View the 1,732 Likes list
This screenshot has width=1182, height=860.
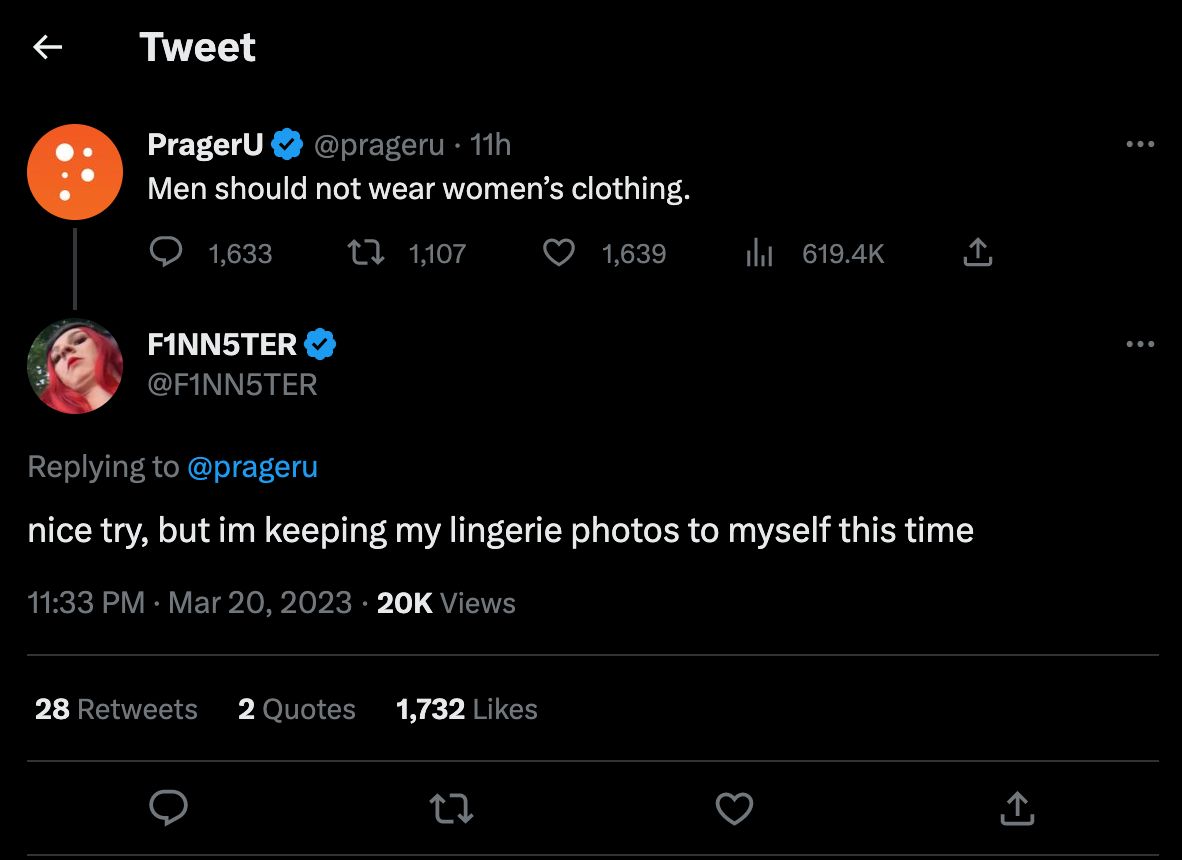coord(466,709)
